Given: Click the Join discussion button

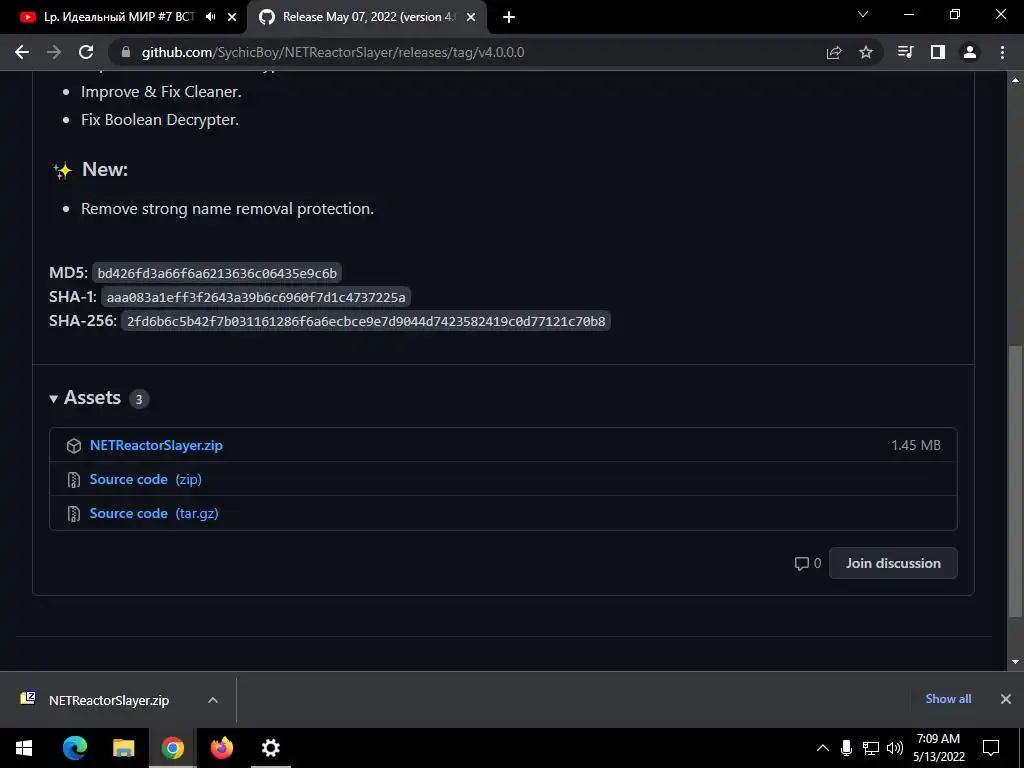Looking at the screenshot, I should pos(893,563).
